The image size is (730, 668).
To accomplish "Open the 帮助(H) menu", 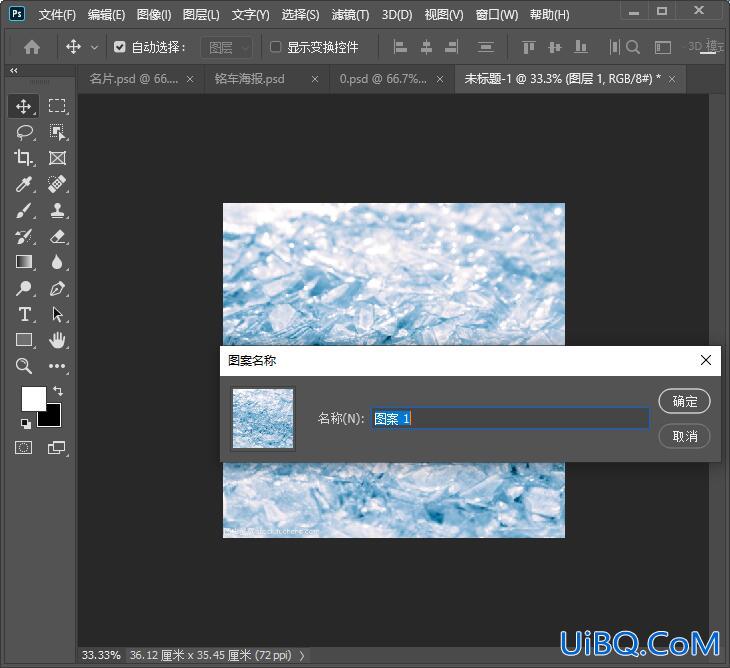I will 549,15.
